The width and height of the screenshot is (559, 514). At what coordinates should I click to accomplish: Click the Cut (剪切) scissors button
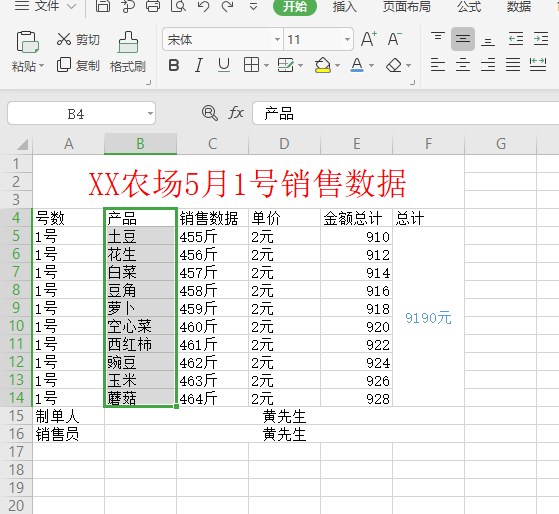pyautogui.click(x=78, y=39)
